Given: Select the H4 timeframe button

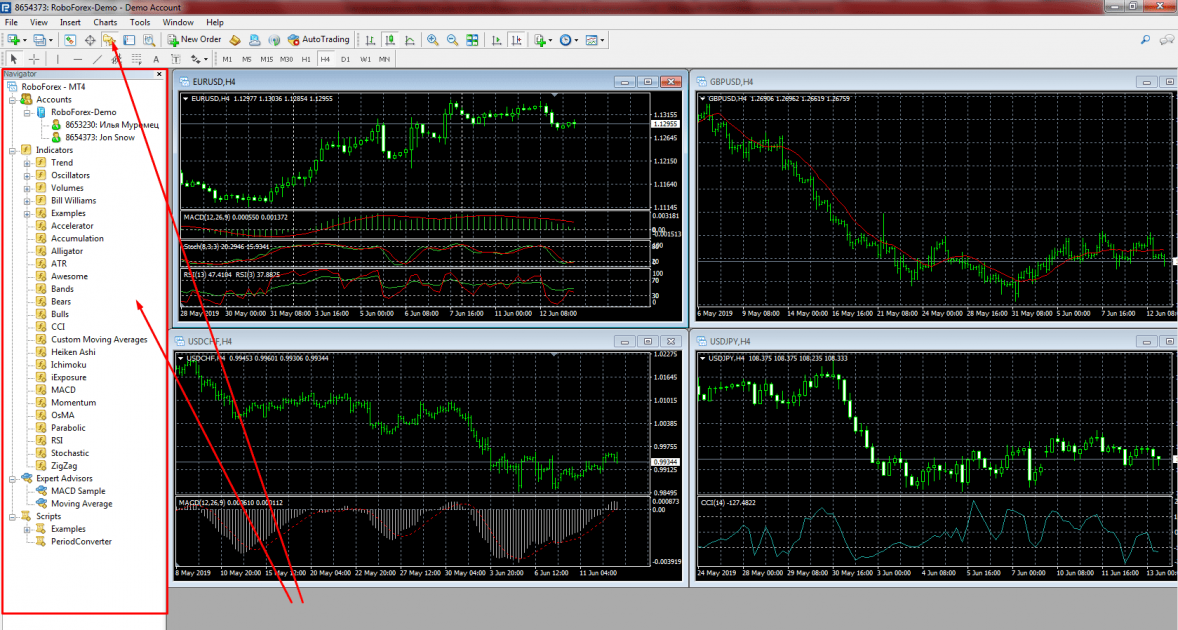Looking at the screenshot, I should pos(325,59).
